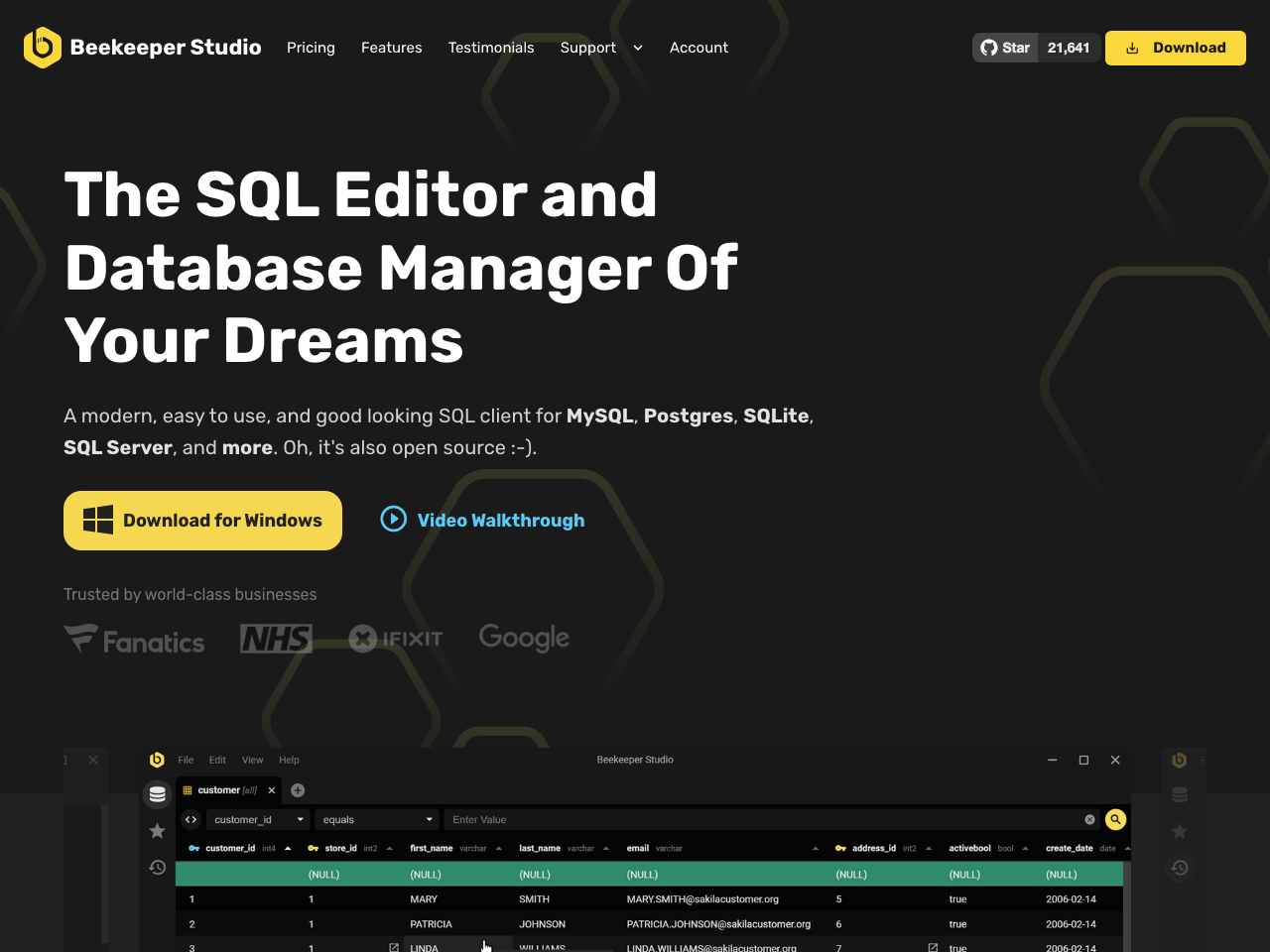Click the Download for Windows button
Viewport: 1270px width, 952px height.
click(202, 520)
